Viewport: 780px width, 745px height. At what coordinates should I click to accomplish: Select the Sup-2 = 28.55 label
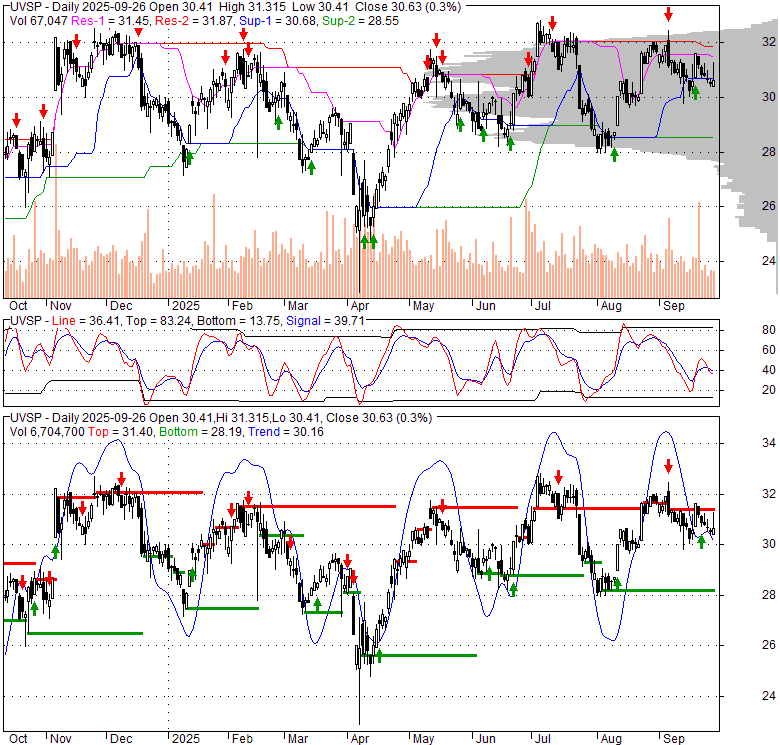360,21
